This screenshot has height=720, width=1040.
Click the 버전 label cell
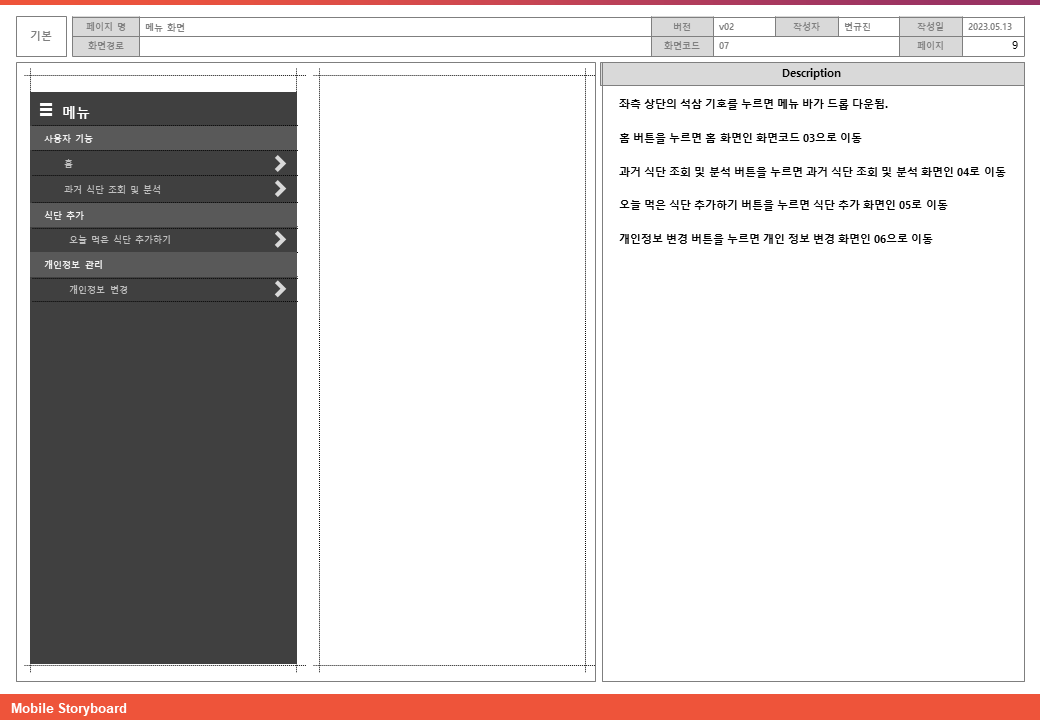pyautogui.click(x=682, y=27)
